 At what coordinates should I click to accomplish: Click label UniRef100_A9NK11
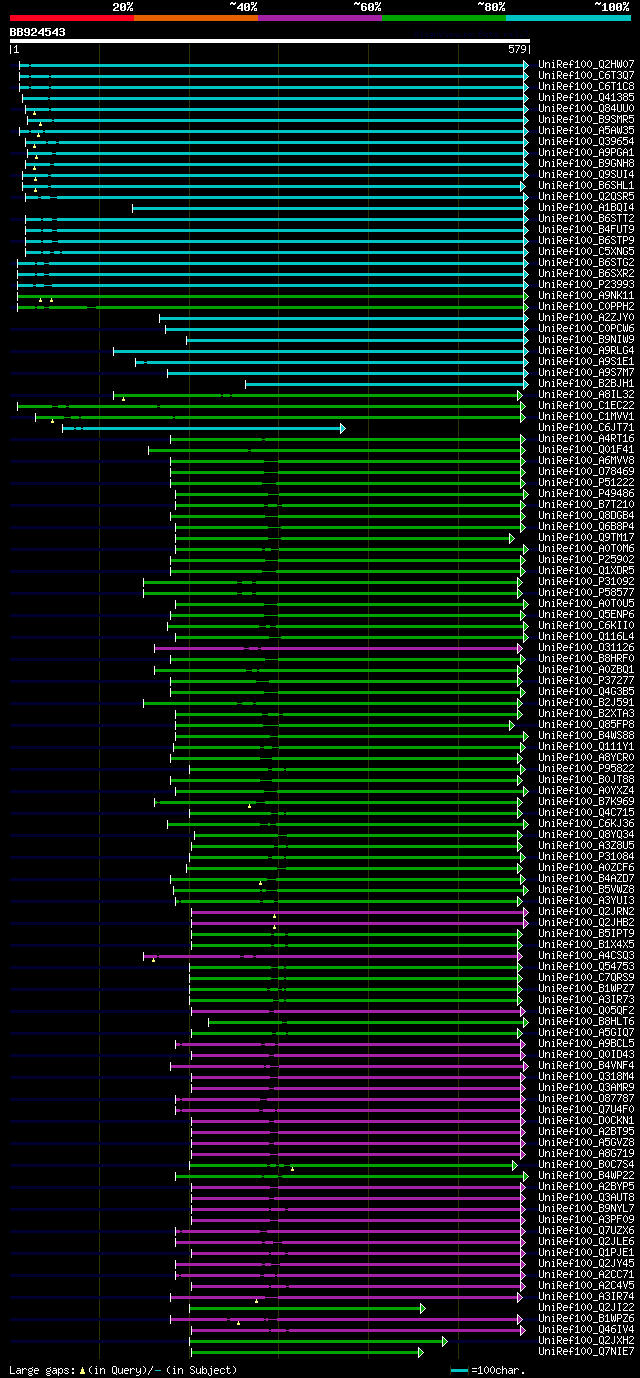586,295
